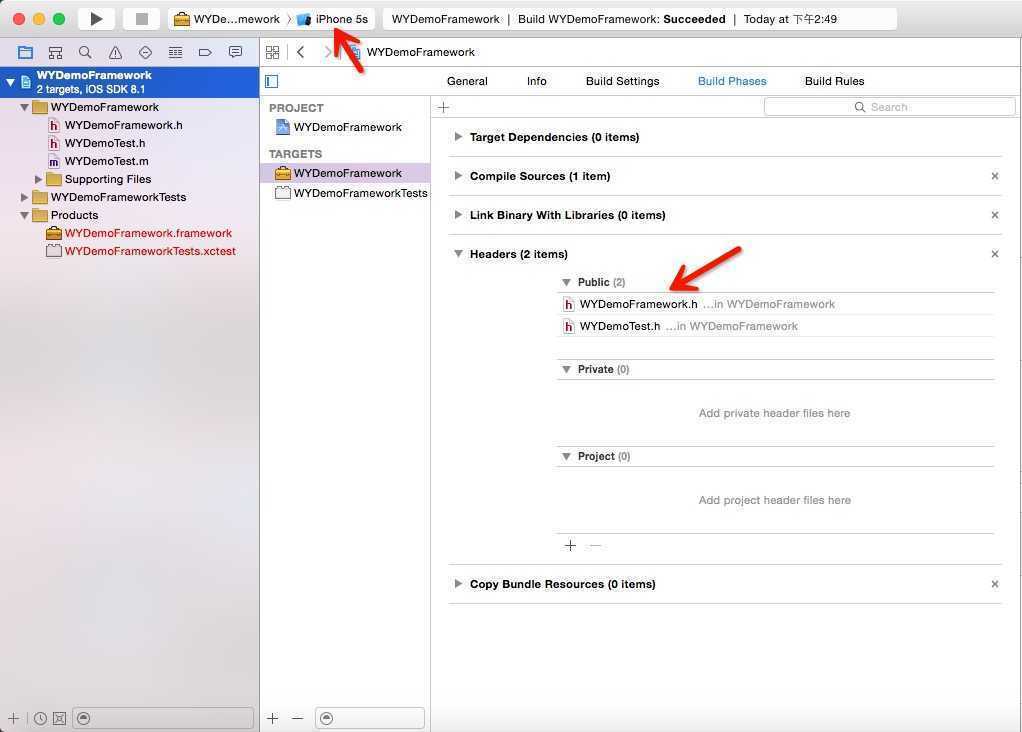Expand Compile Sources section
Screen dimensions: 1022x732
[458, 176]
